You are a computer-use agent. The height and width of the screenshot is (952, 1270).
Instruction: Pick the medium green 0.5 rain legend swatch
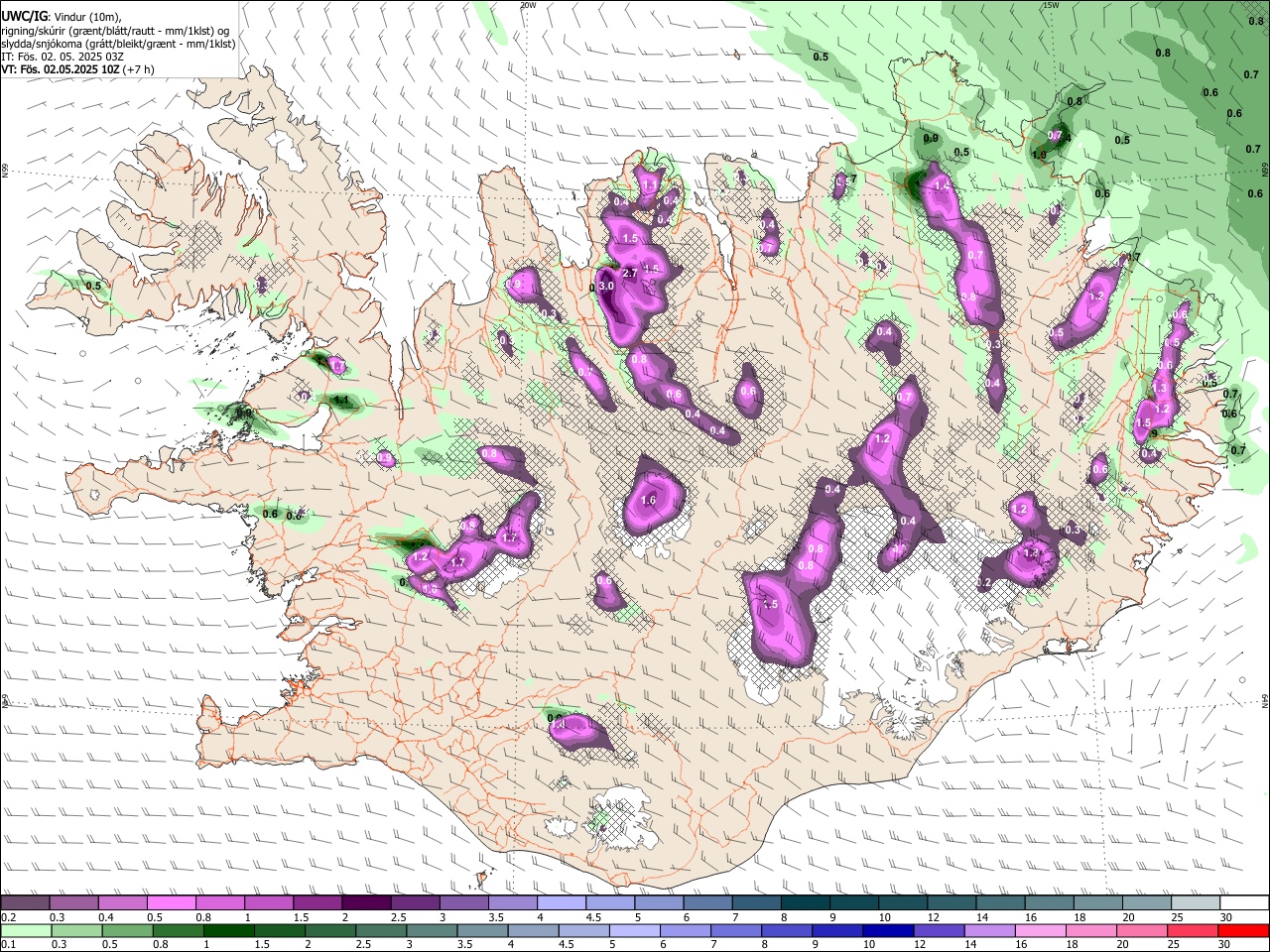click(127, 931)
